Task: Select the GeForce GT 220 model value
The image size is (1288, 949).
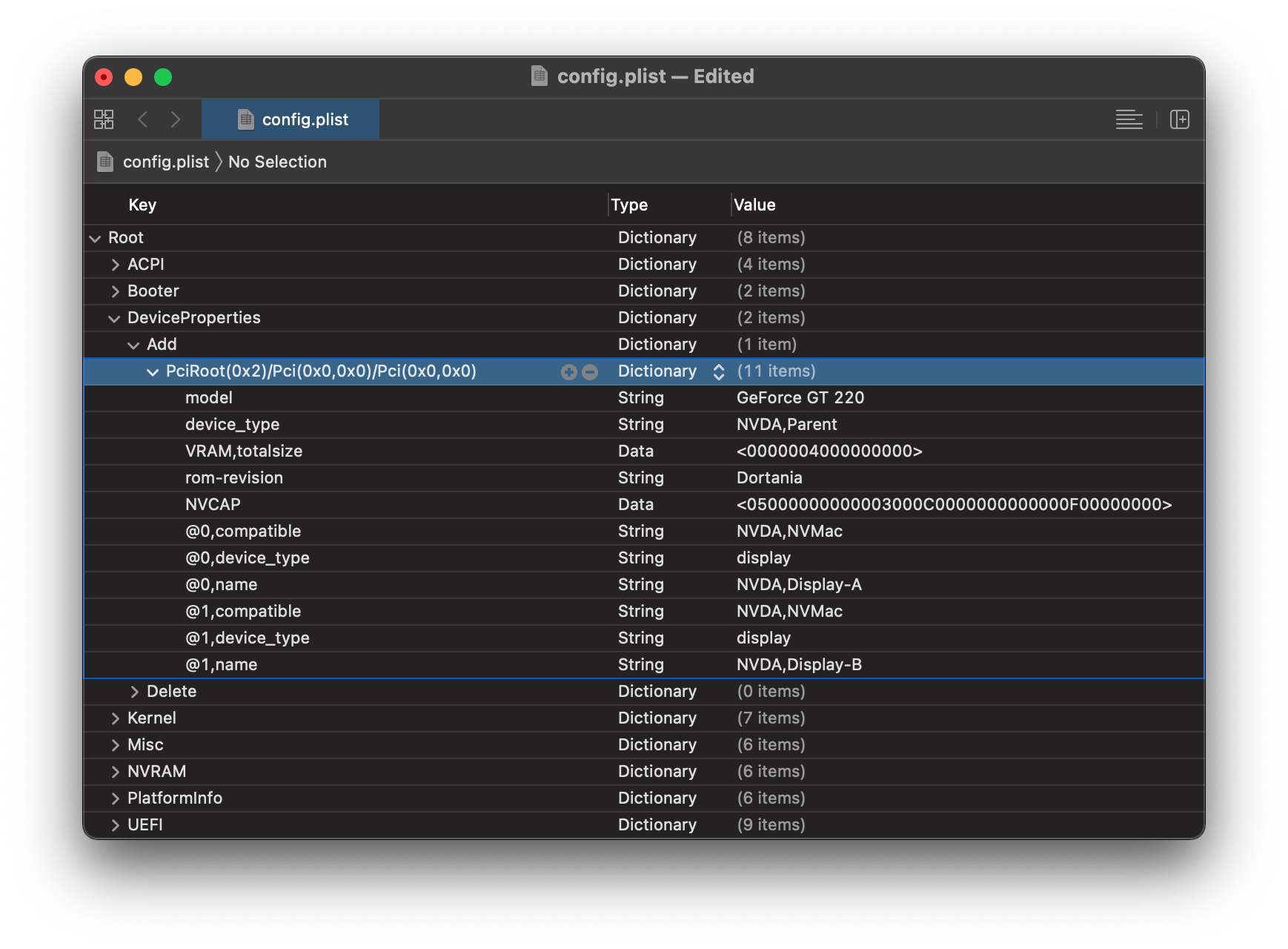Action: tap(800, 398)
